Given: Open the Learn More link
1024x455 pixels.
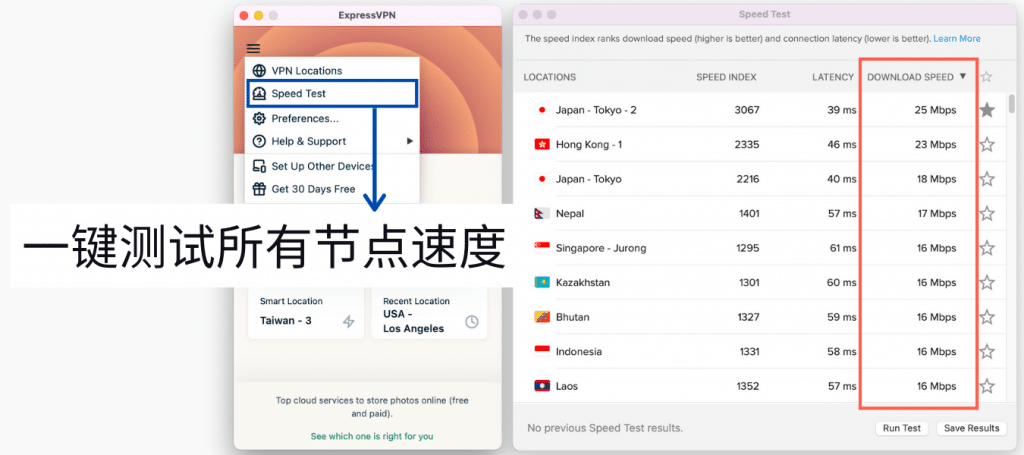Looking at the screenshot, I should [x=957, y=39].
